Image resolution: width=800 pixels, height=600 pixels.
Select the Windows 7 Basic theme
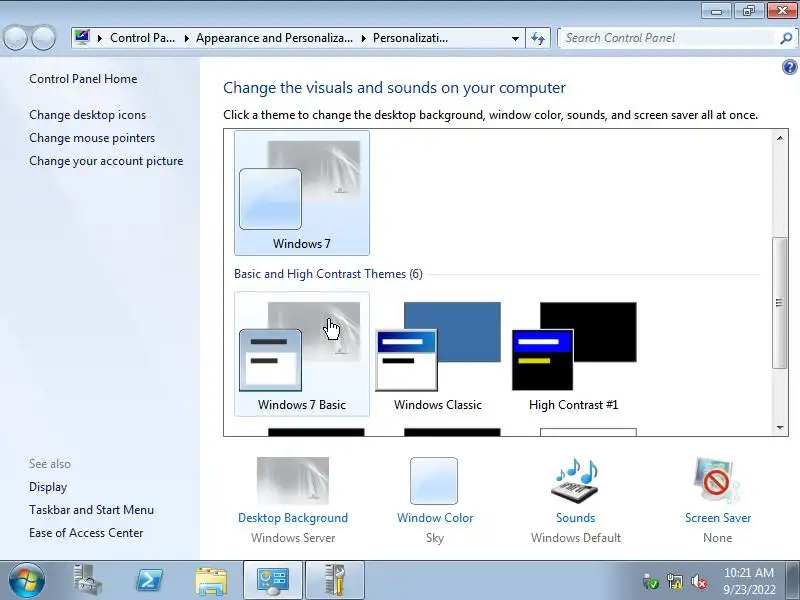[x=302, y=354]
